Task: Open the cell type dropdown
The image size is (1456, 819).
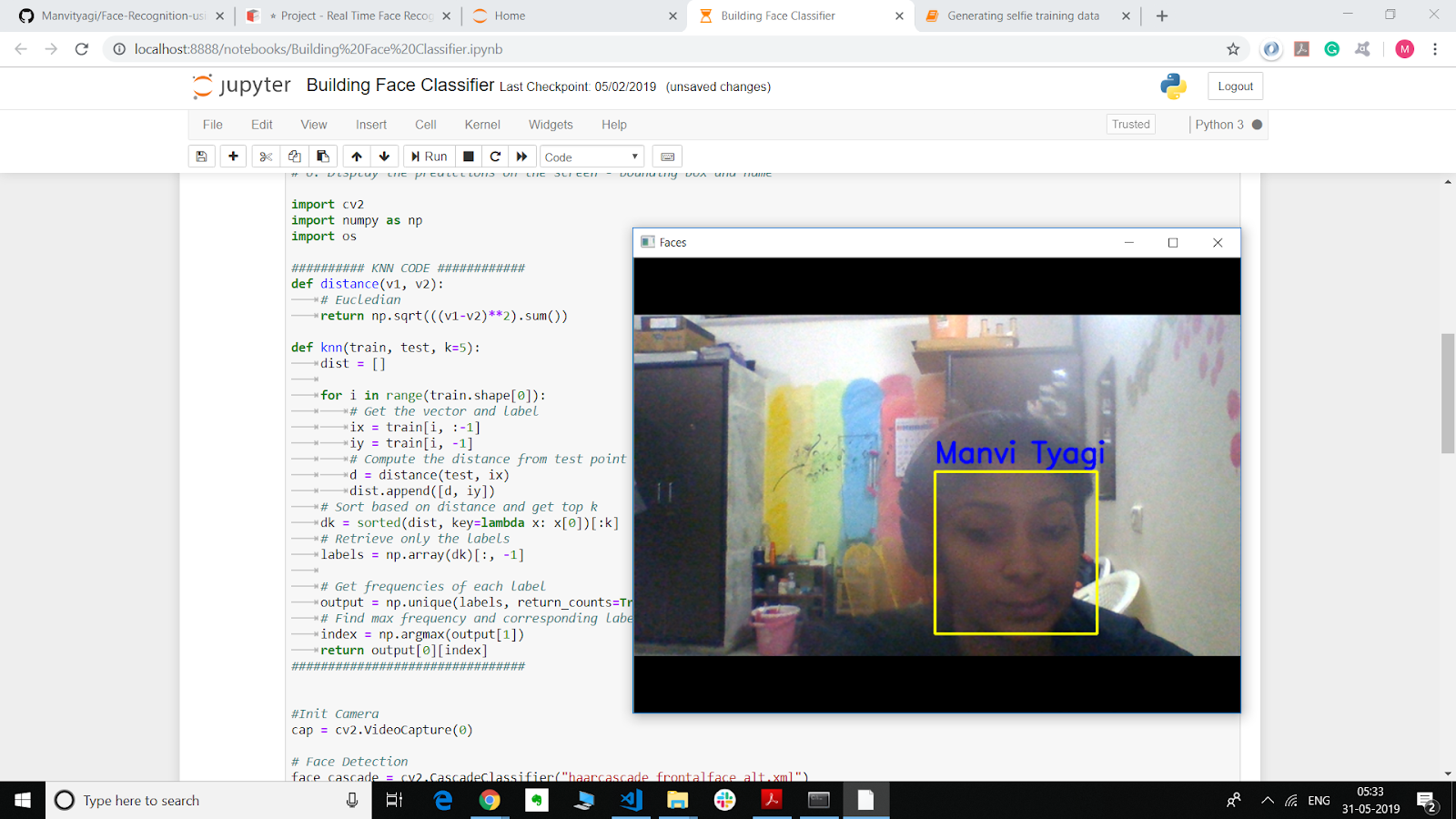Action: point(591,156)
